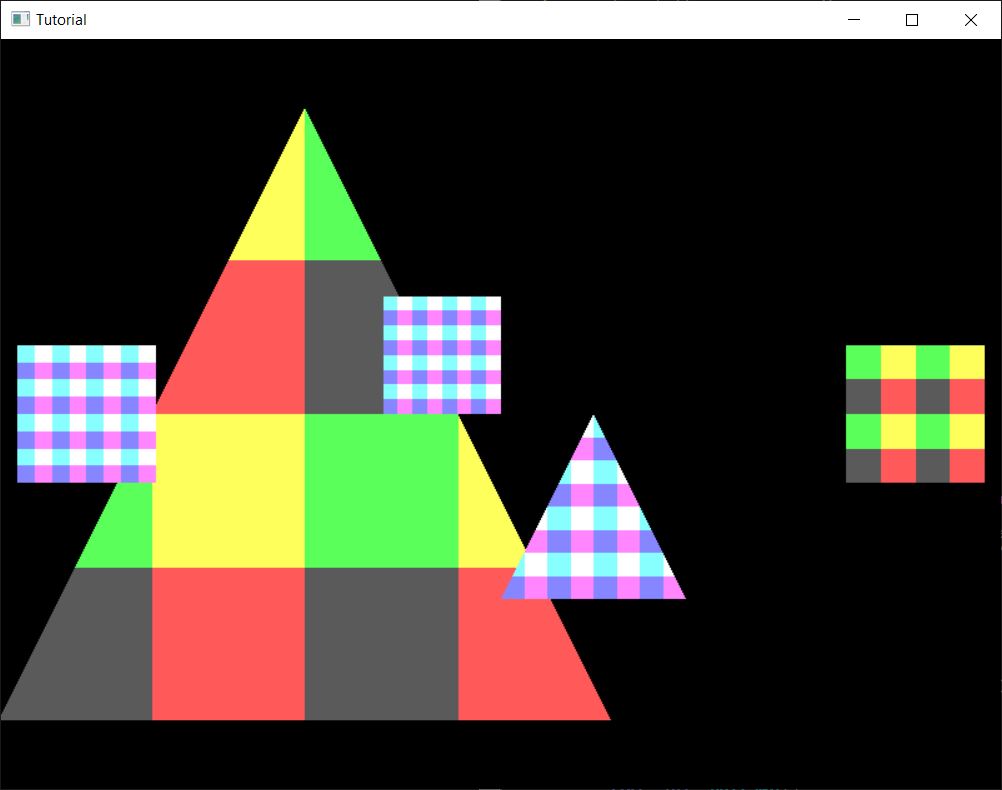Select the yellow checker square on the pyramid
The width and height of the screenshot is (1002, 790).
pyautogui.click(x=230, y=490)
